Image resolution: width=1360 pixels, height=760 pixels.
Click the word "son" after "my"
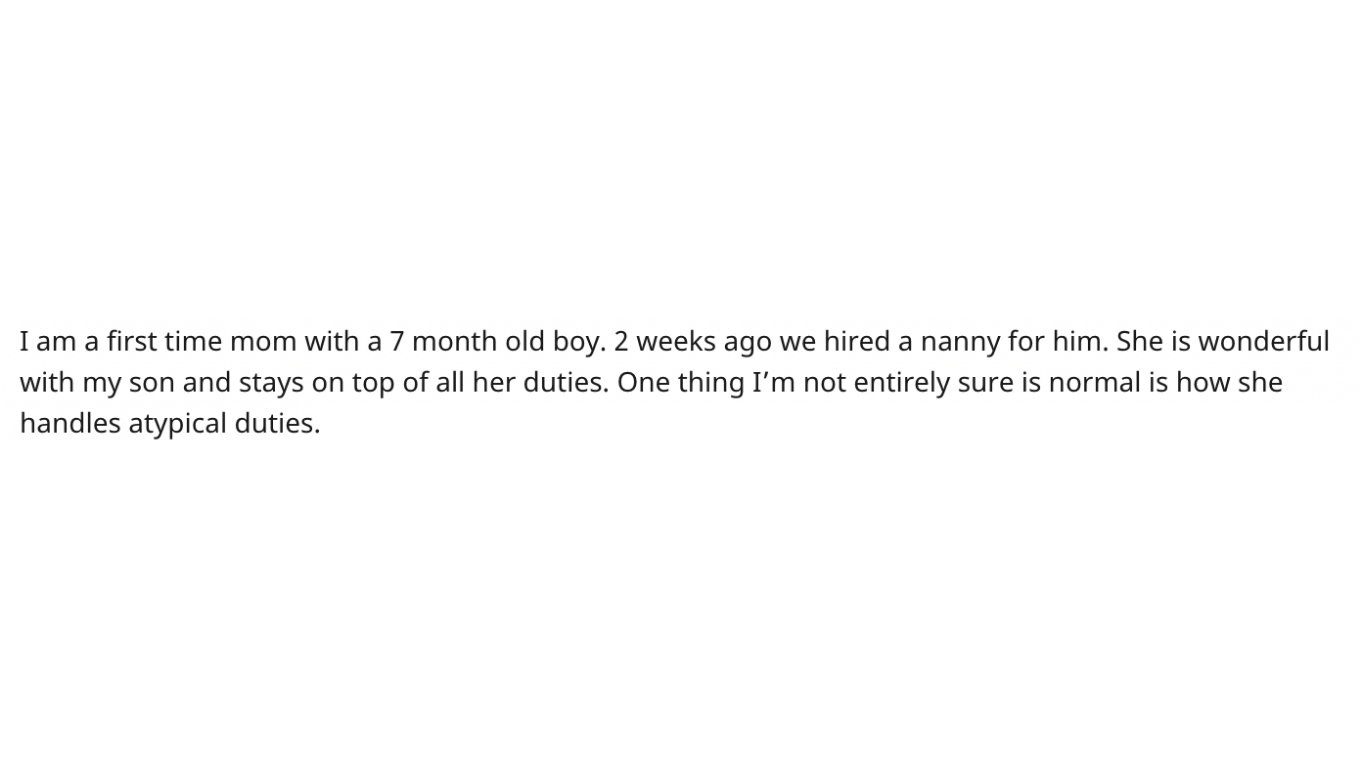point(152,384)
